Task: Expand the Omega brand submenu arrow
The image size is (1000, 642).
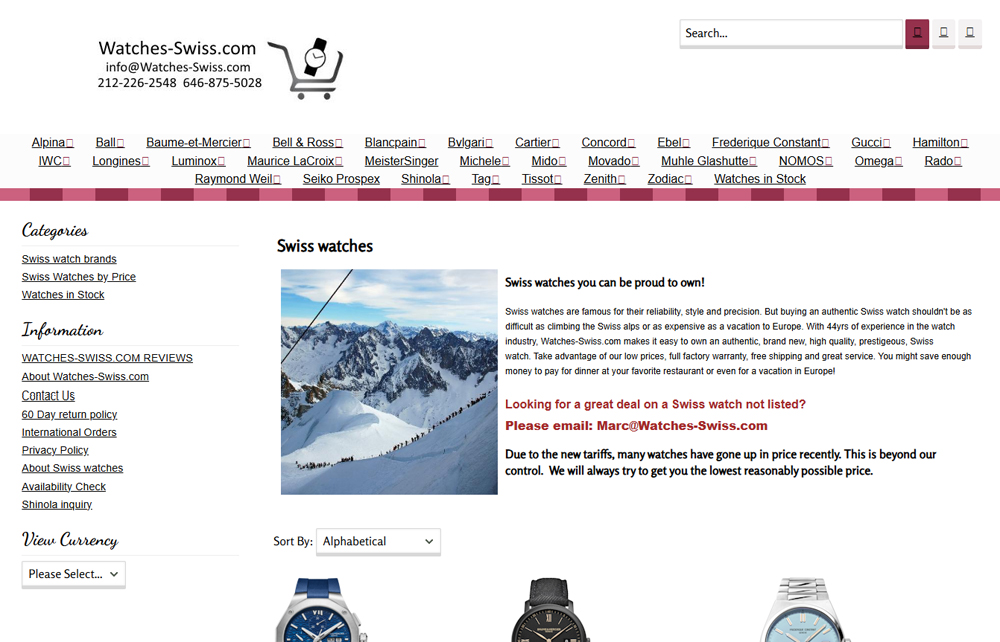Action: 898,162
